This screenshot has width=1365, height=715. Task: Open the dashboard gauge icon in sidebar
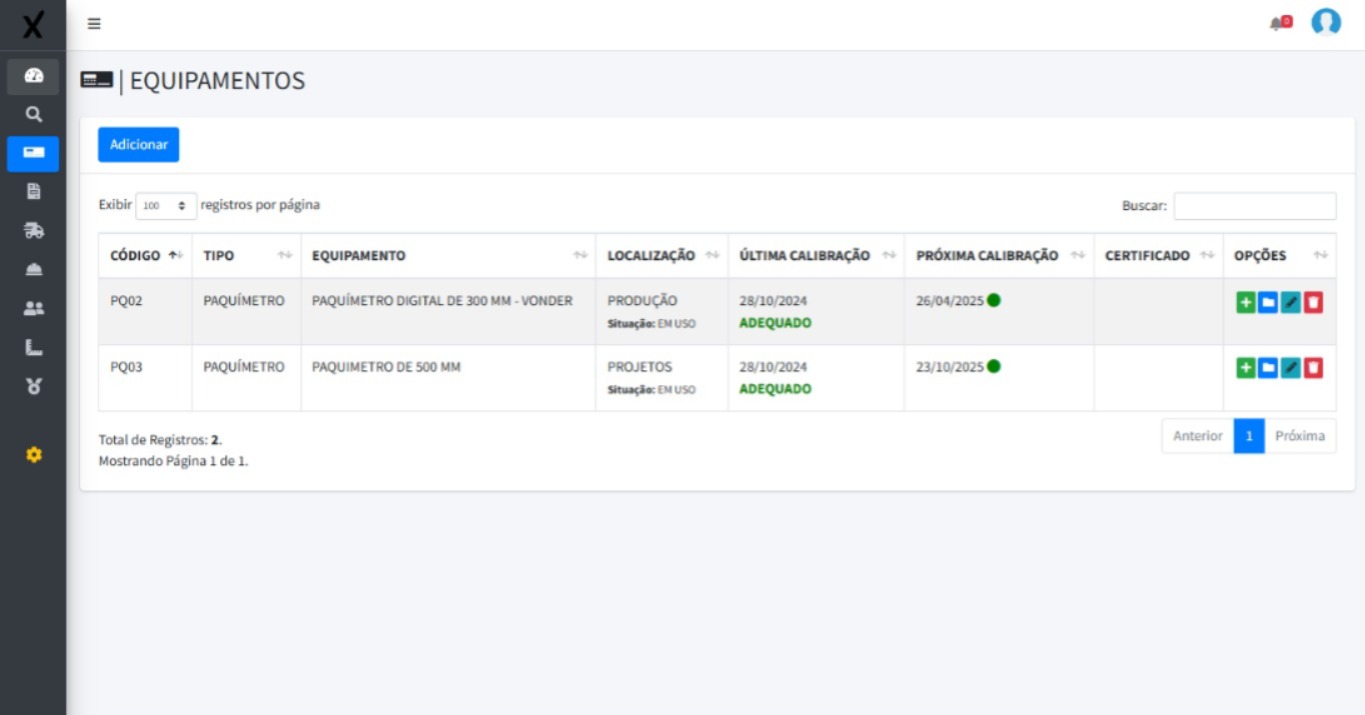[33, 76]
